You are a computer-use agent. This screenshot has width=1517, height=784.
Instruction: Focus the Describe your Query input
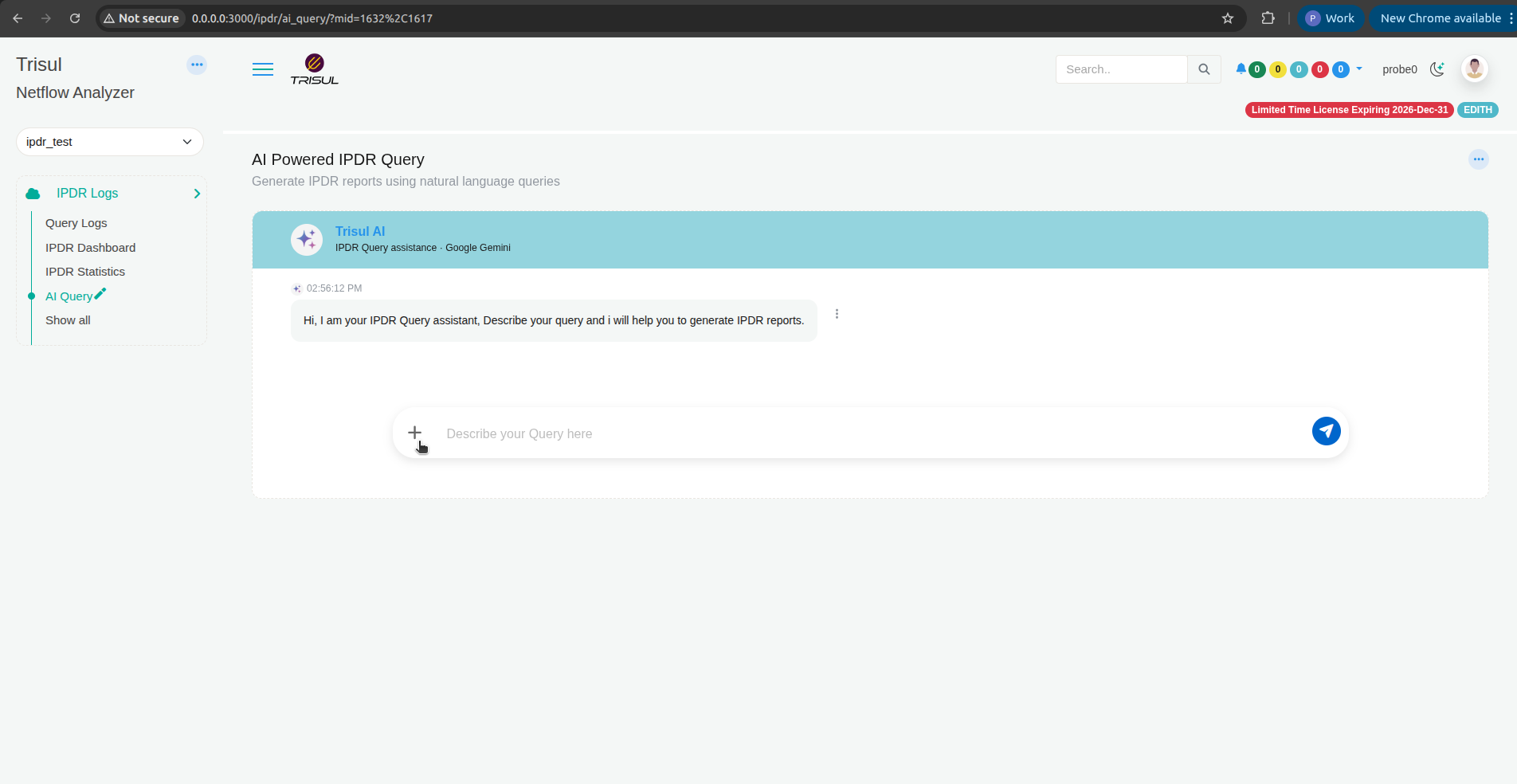(x=872, y=433)
